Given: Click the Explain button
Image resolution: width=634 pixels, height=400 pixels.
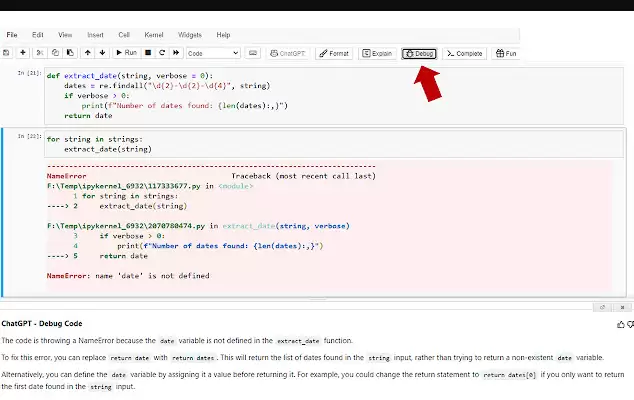Looking at the screenshot, I should 377,53.
